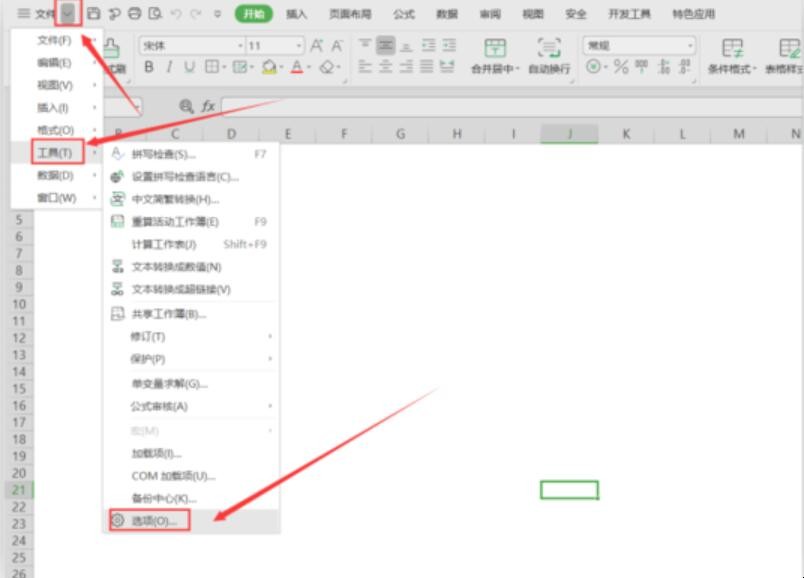The image size is (804, 578).
Task: Click the Save icon in quick access toolbar
Action: click(x=93, y=14)
